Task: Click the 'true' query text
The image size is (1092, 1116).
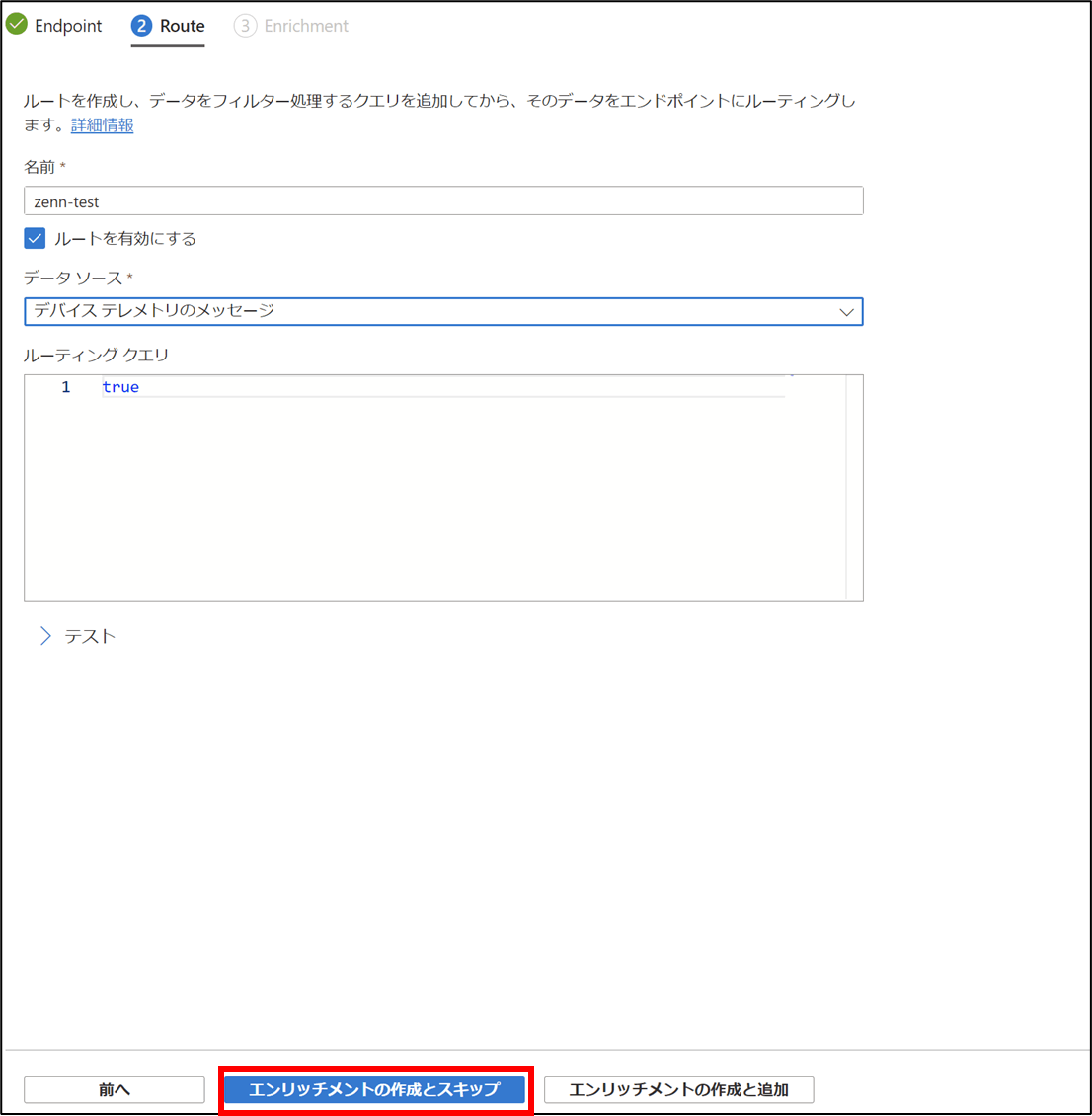Action: (120, 387)
